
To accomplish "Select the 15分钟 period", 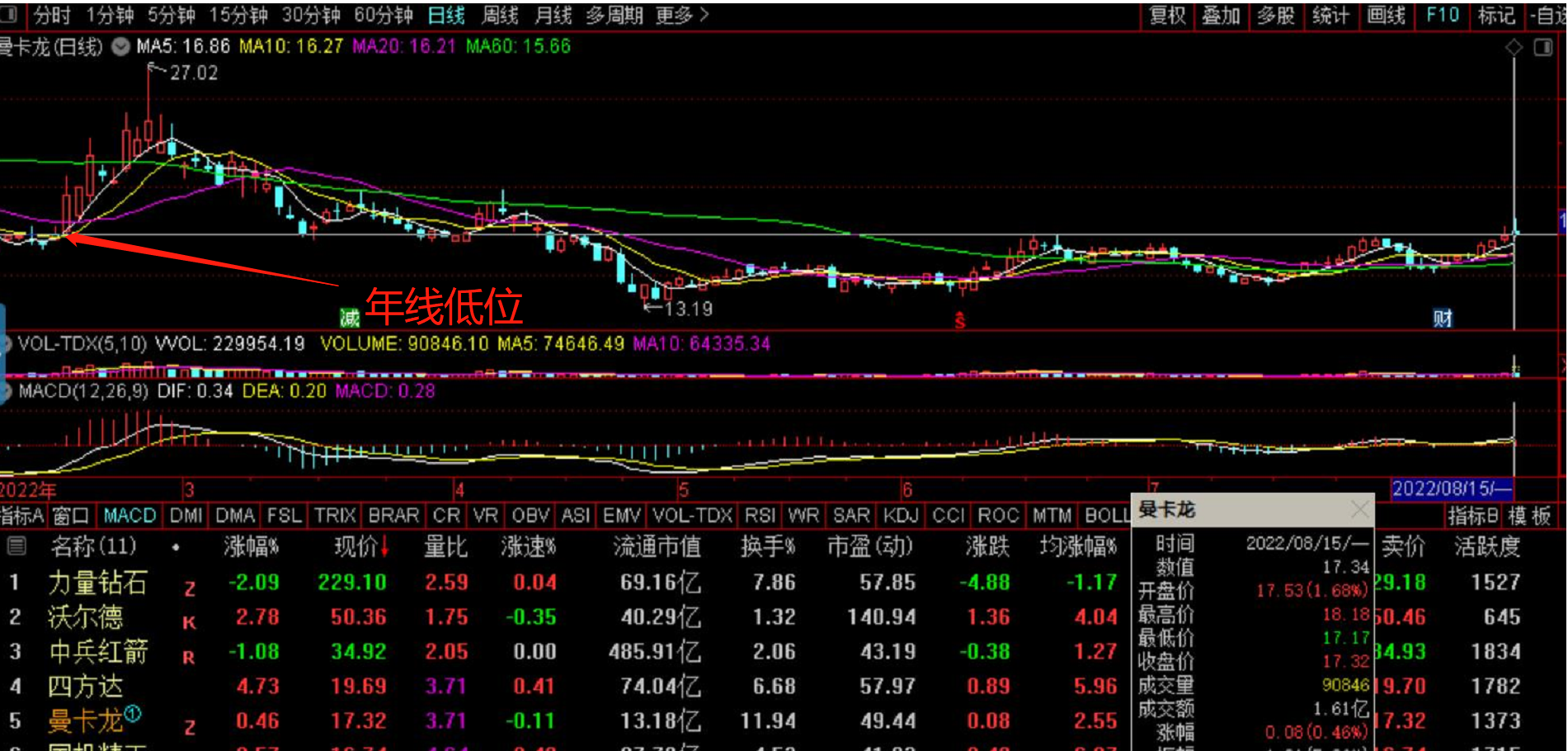I will point(238,15).
